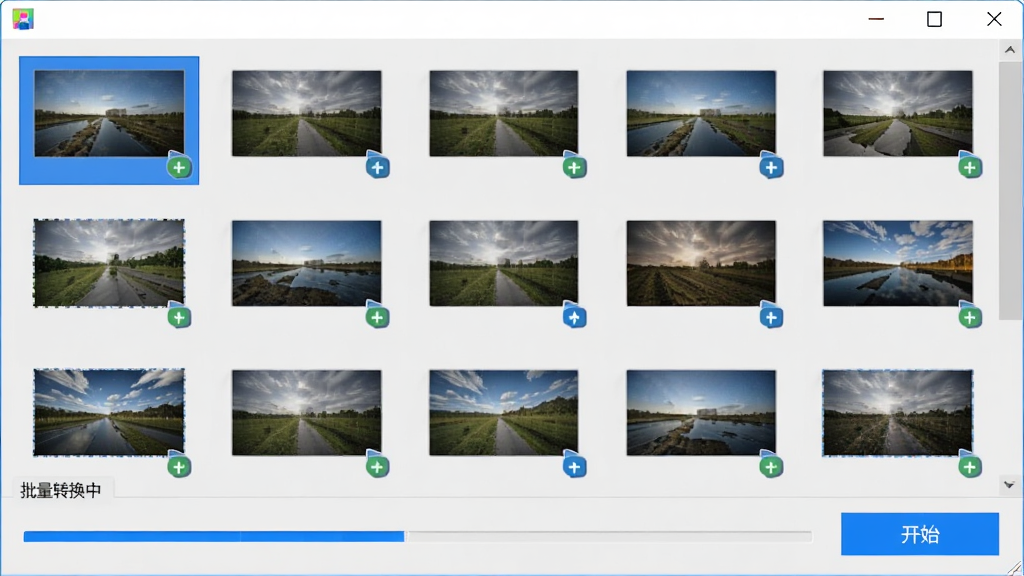The image size is (1024, 576).
Task: Click the plus badge on row two, fourth thumbnail
Action: [x=771, y=317]
